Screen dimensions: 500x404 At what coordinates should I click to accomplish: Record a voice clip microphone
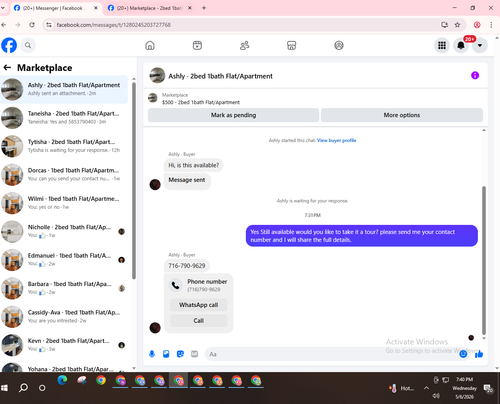coord(152,354)
